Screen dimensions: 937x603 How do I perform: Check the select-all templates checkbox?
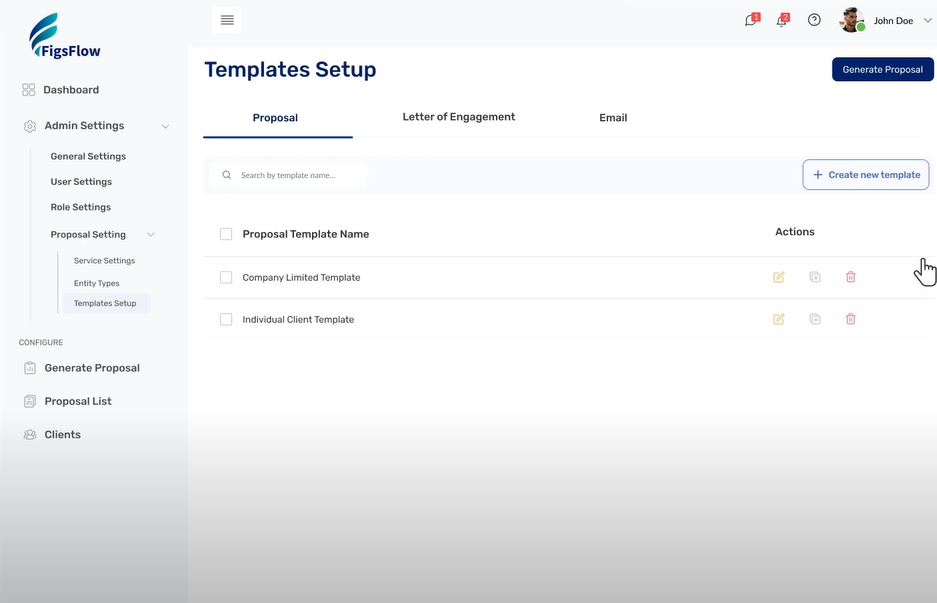coord(225,233)
